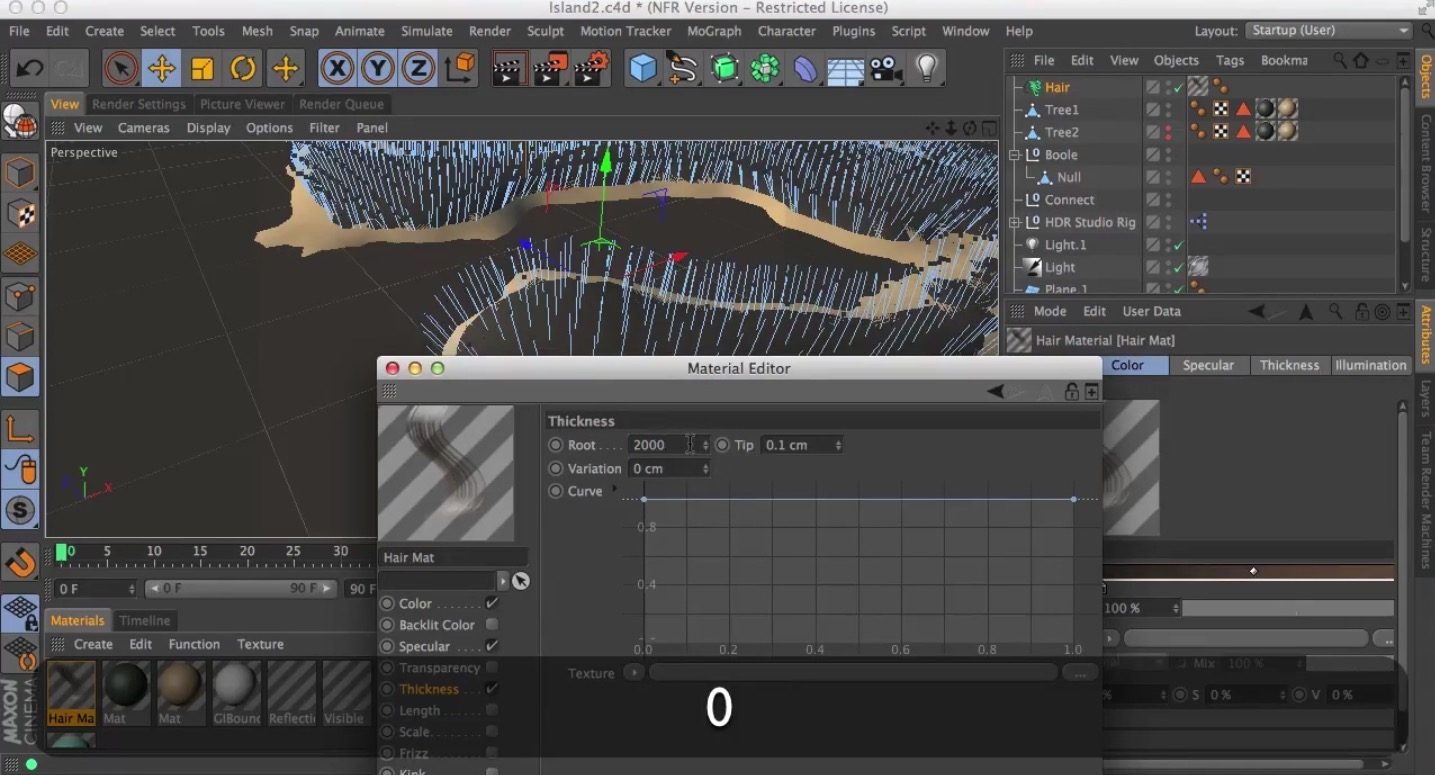Open the Sculpt menu

pos(545,31)
